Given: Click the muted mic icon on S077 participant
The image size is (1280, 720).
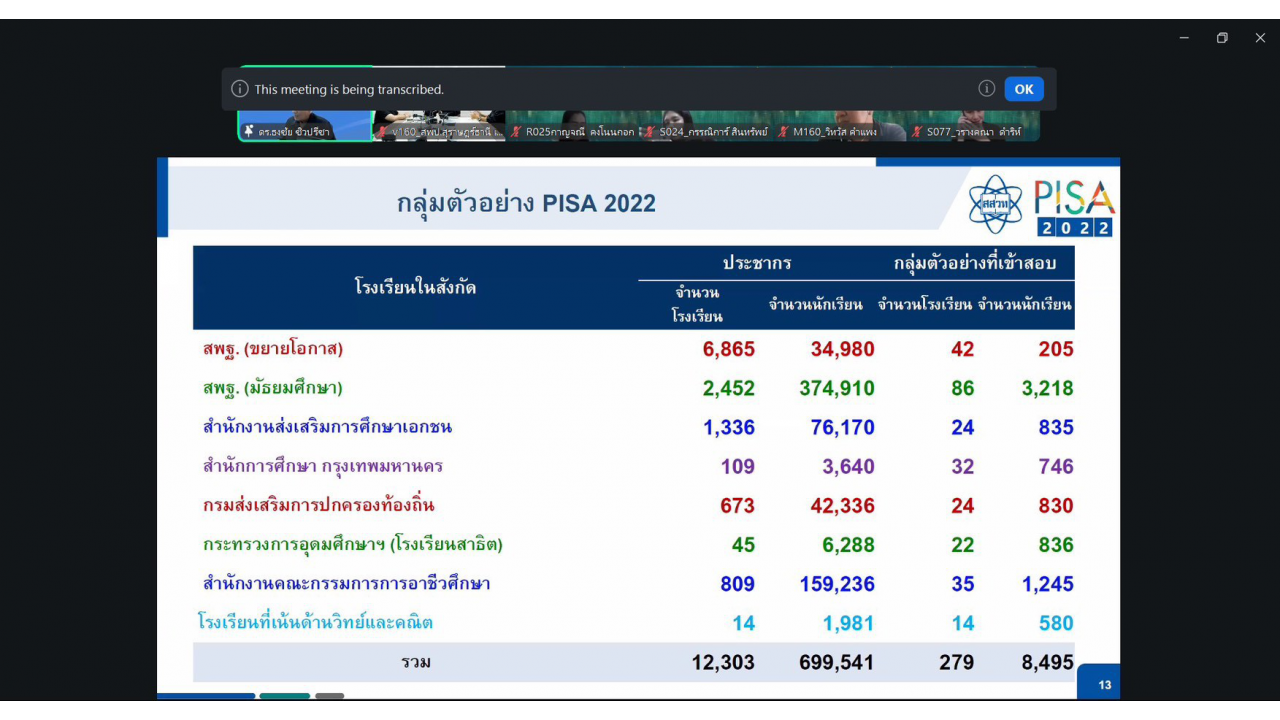Looking at the screenshot, I should tap(917, 132).
